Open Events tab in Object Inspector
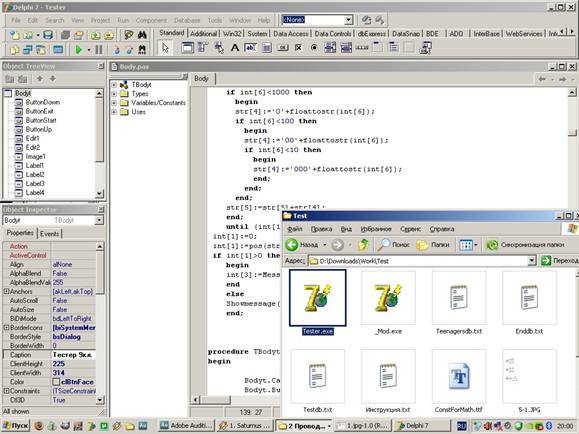 49,234
